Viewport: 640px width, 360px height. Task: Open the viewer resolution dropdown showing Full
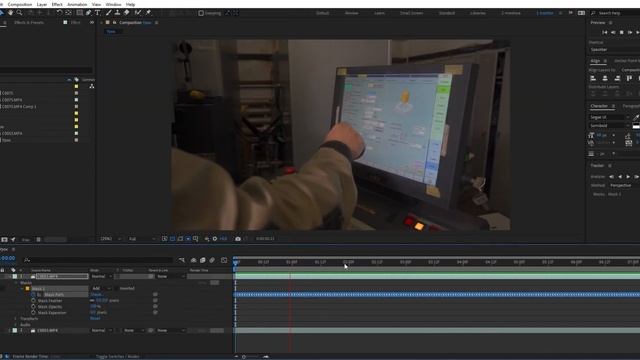click(x=142, y=239)
